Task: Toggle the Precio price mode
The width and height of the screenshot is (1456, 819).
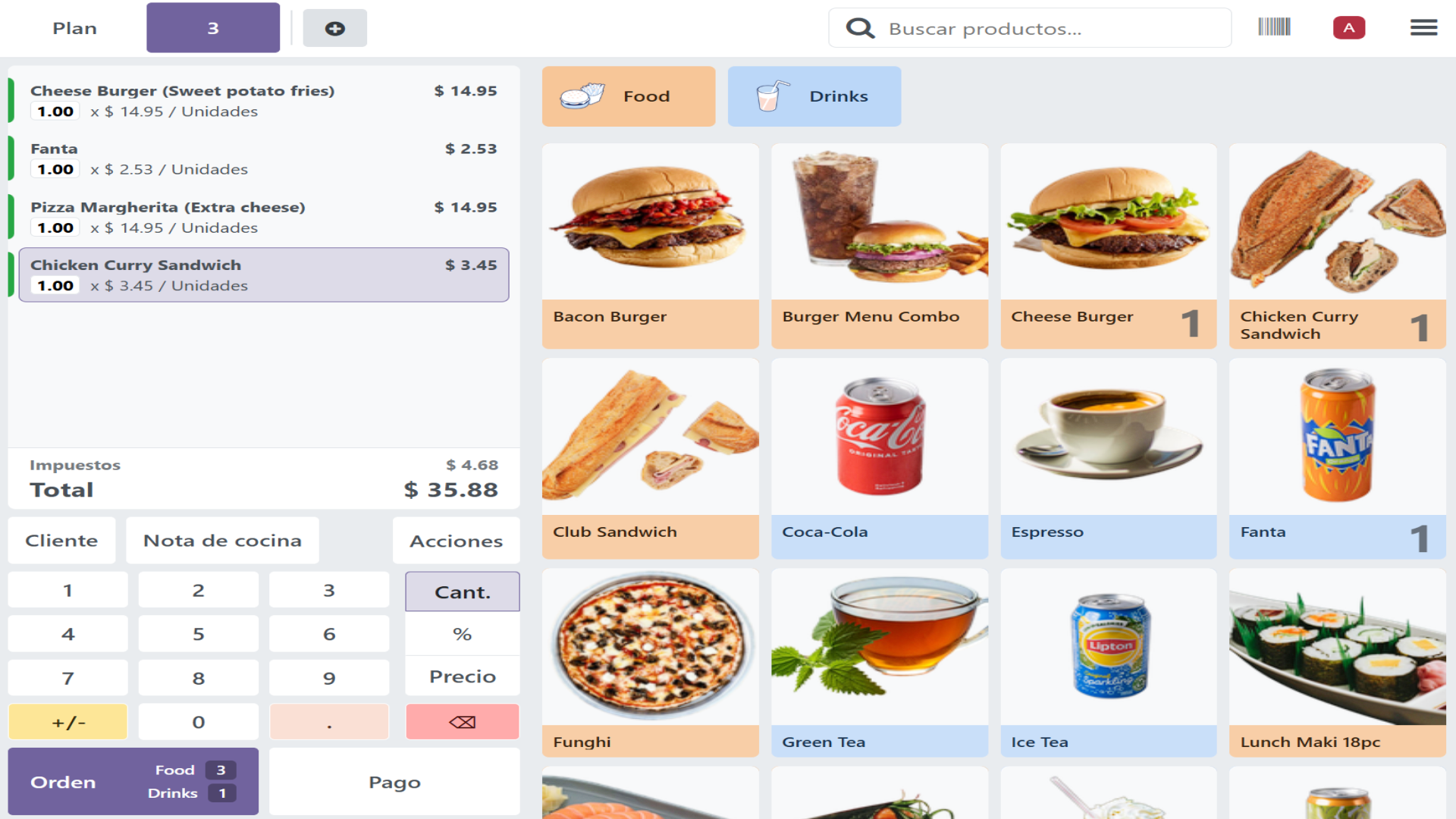Action: pos(462,676)
